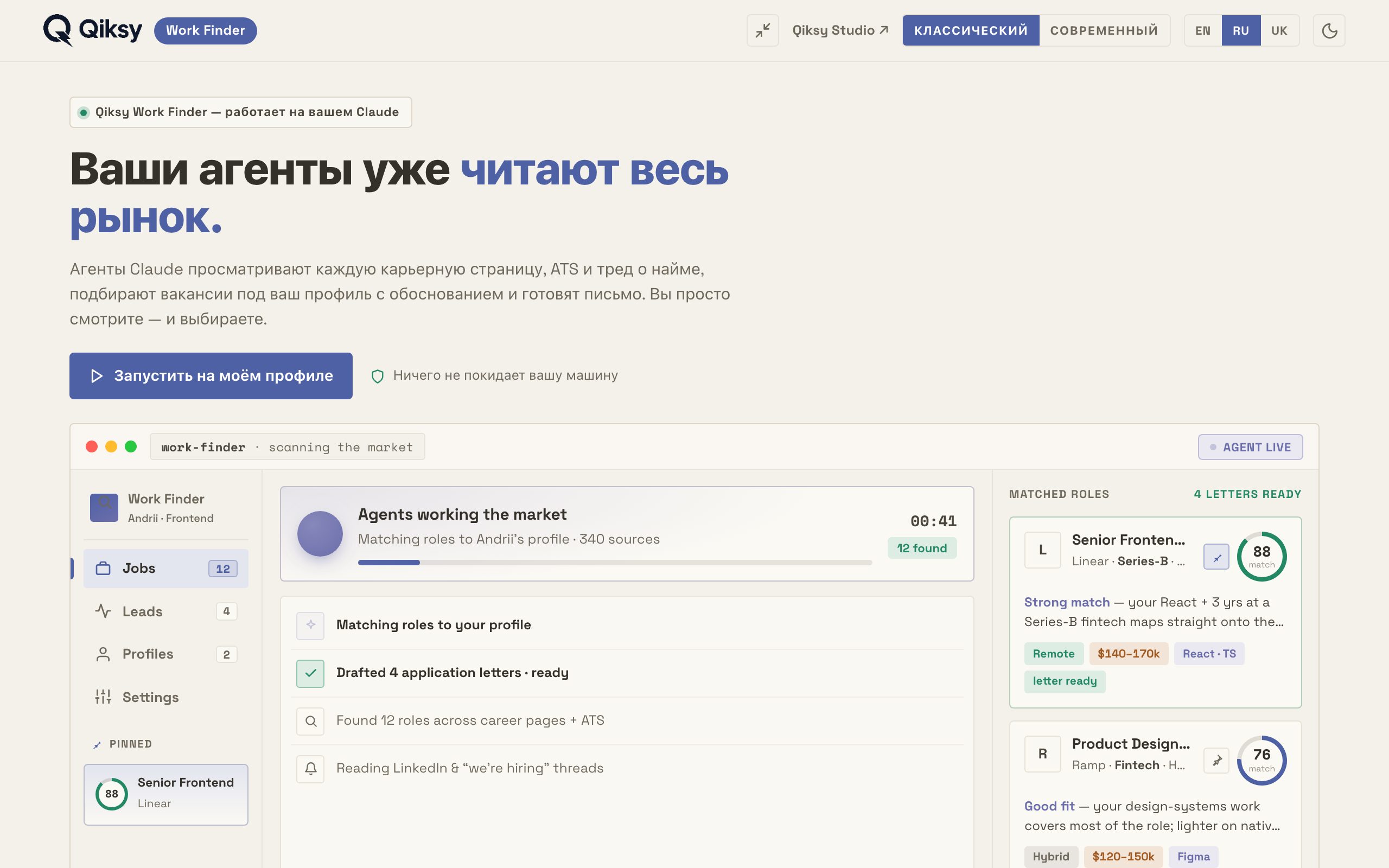Click the Qiksy Work Finder status pill
The height and width of the screenshot is (868, 1389).
[240, 112]
